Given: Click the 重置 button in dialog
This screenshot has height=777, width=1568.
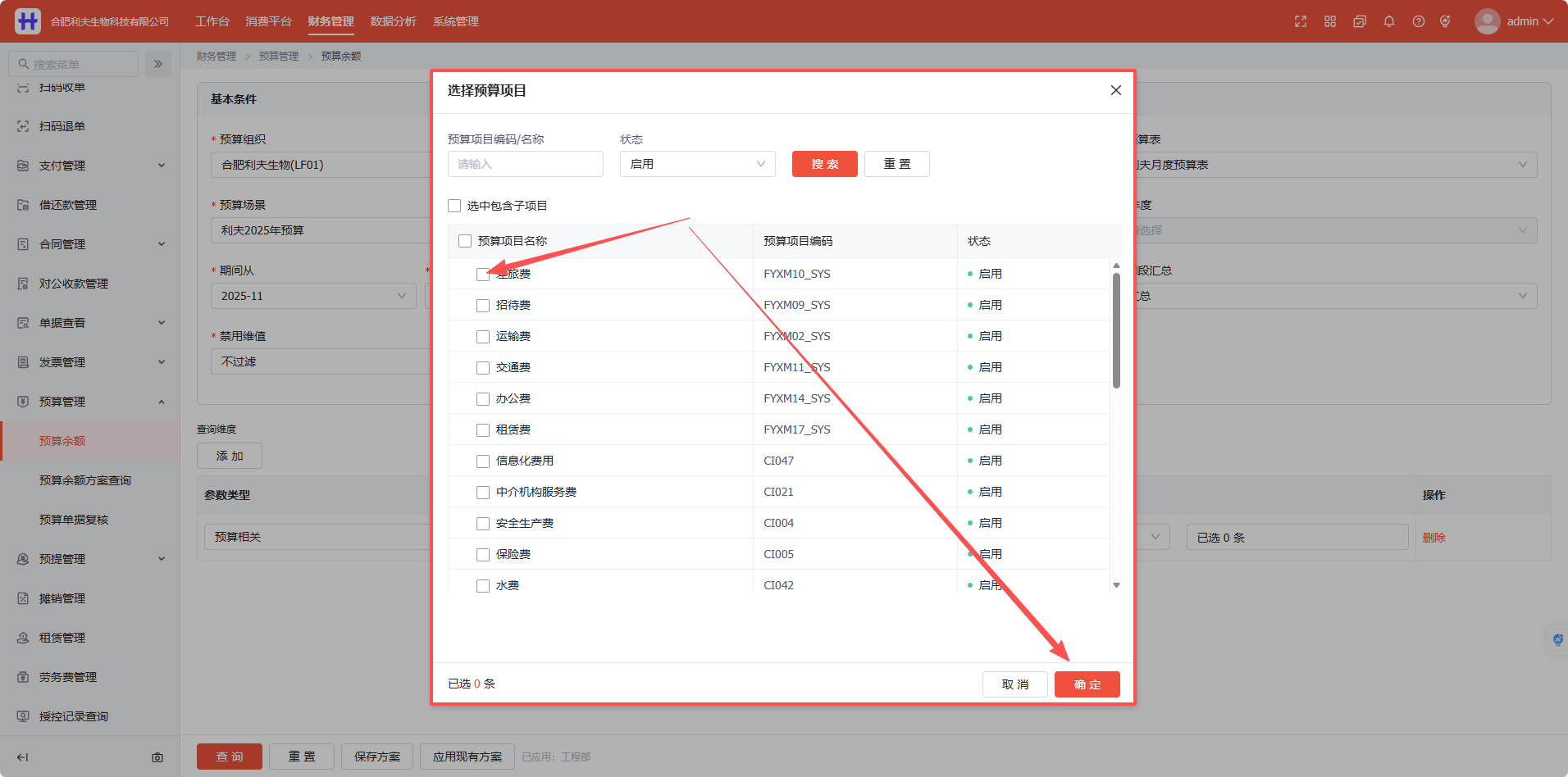Looking at the screenshot, I should coord(897,164).
